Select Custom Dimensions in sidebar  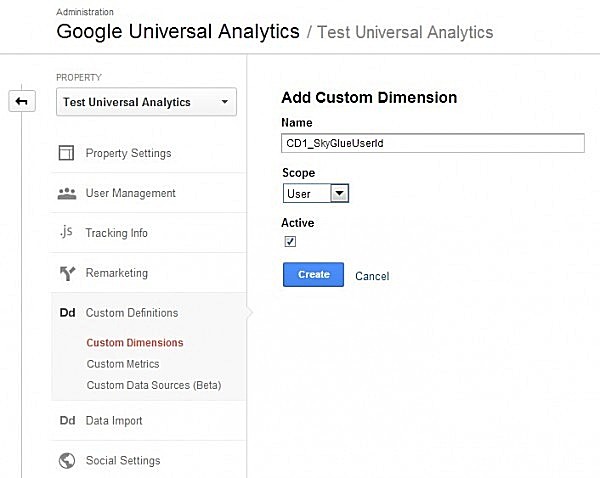(x=135, y=343)
